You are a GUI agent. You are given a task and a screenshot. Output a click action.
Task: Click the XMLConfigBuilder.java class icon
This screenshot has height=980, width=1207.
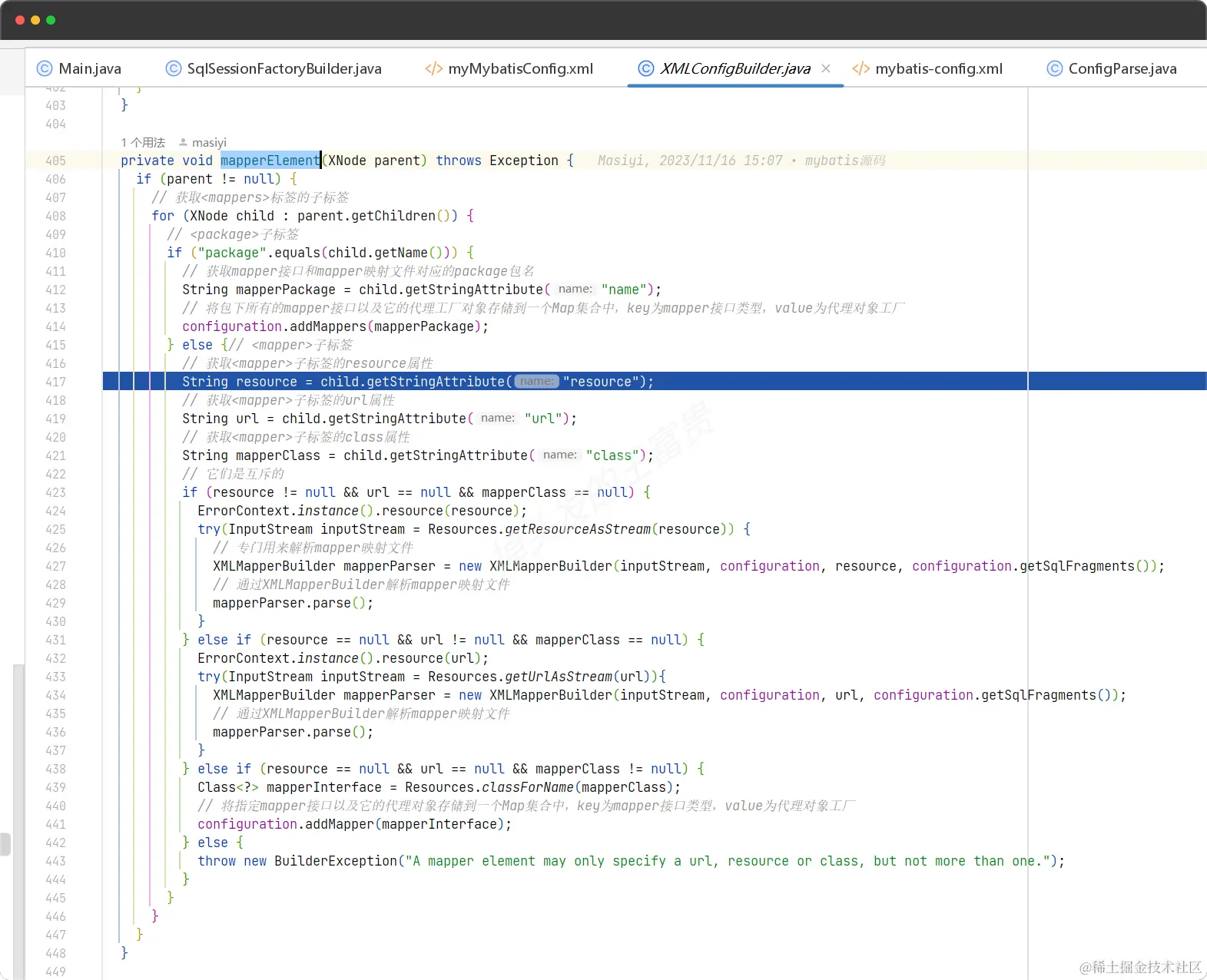[x=646, y=68]
